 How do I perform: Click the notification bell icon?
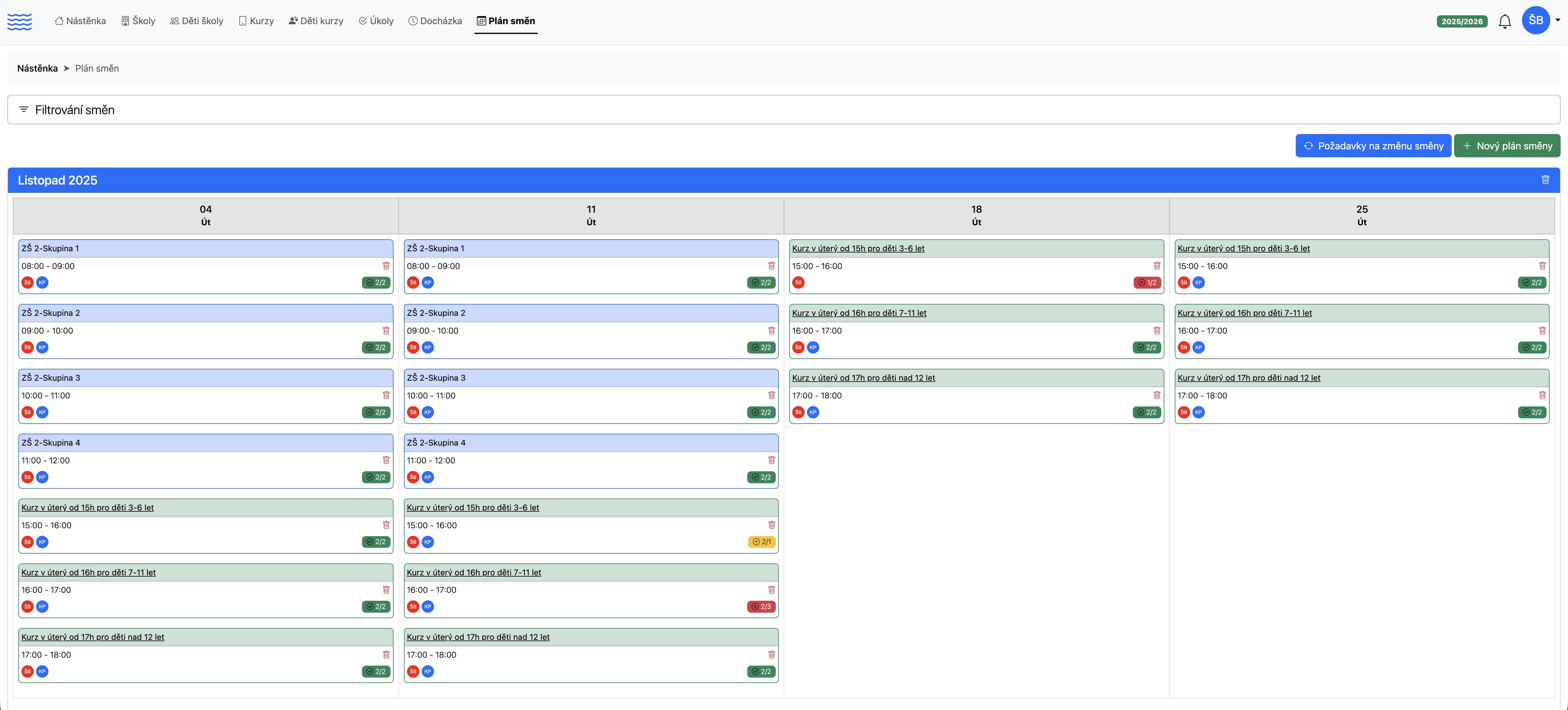(1504, 21)
